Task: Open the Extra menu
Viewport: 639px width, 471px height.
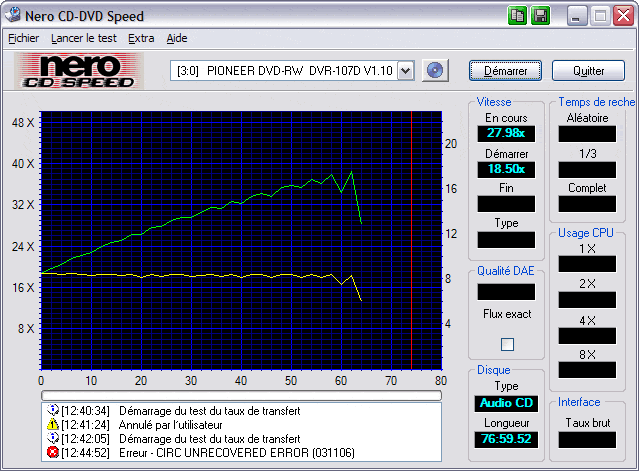Action: [141, 38]
